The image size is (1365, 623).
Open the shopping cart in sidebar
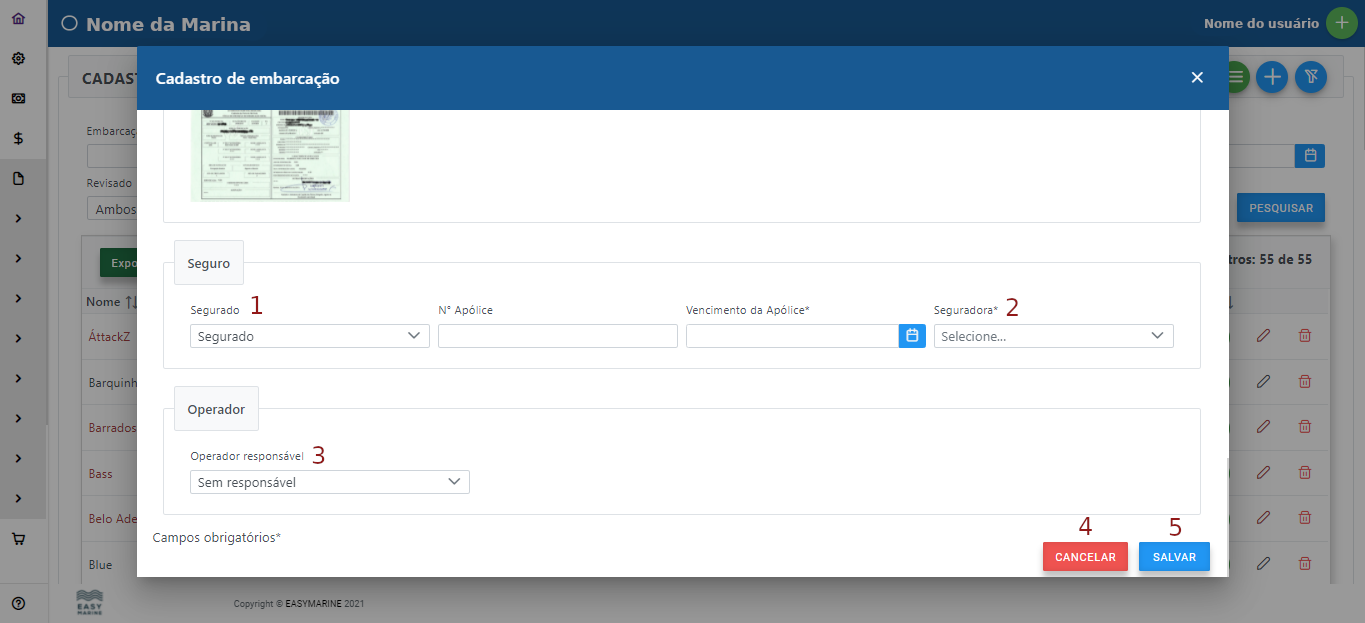click(x=18, y=539)
